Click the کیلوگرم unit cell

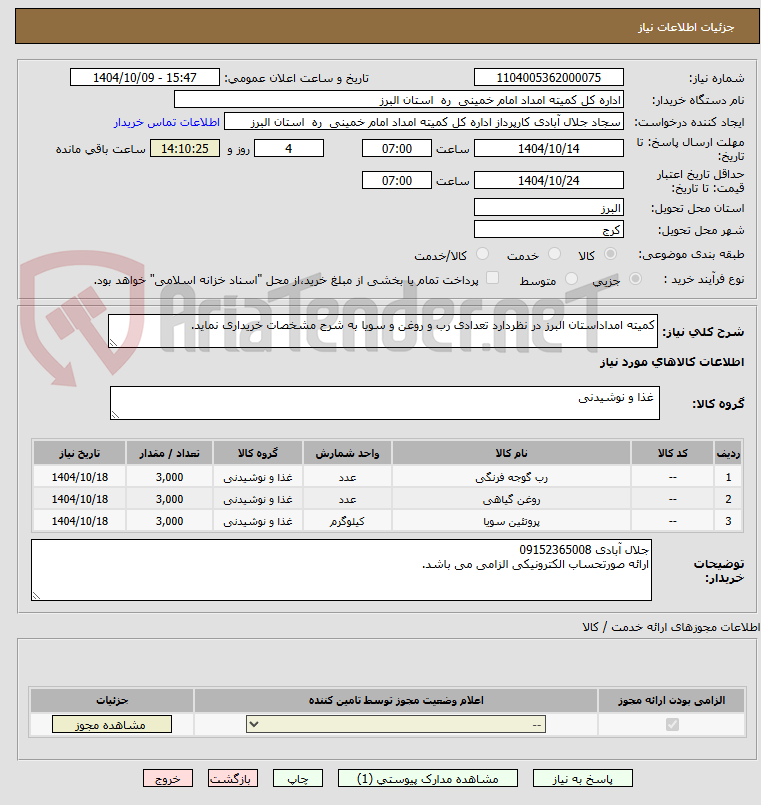(348, 521)
